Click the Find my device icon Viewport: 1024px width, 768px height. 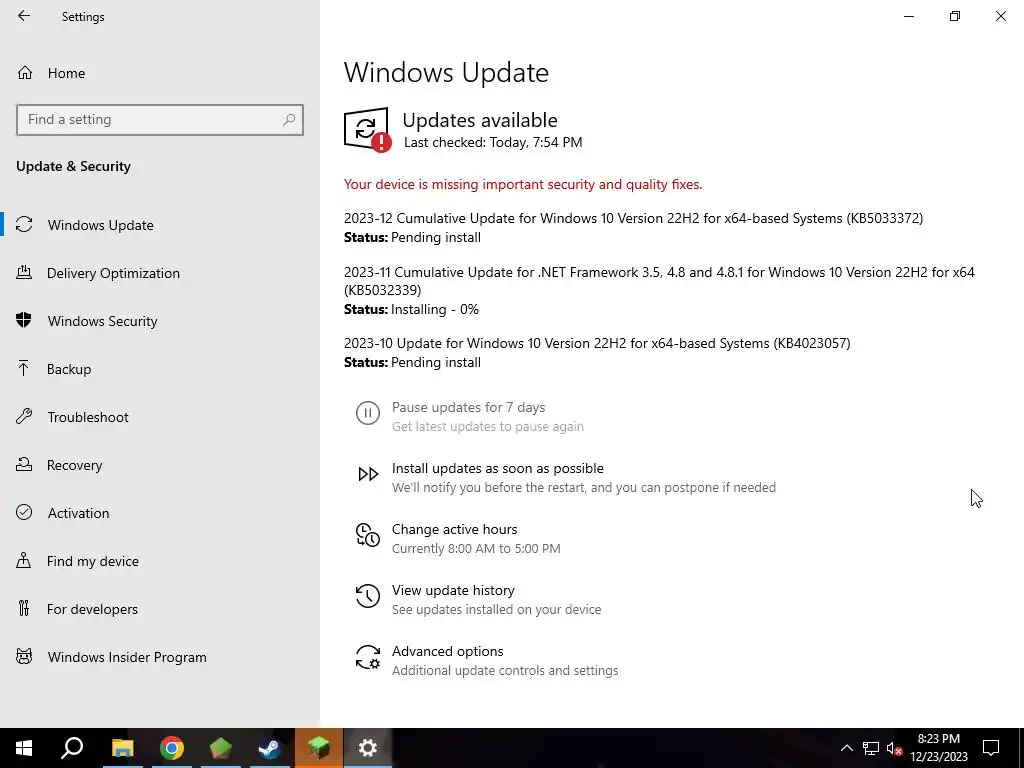coord(24,560)
